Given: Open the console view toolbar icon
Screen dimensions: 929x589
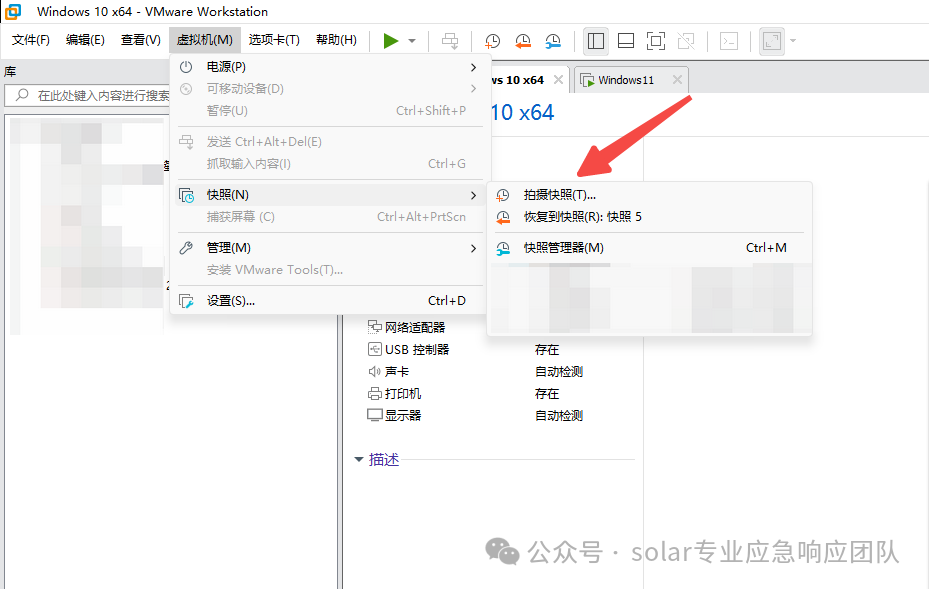Looking at the screenshot, I should [729, 41].
